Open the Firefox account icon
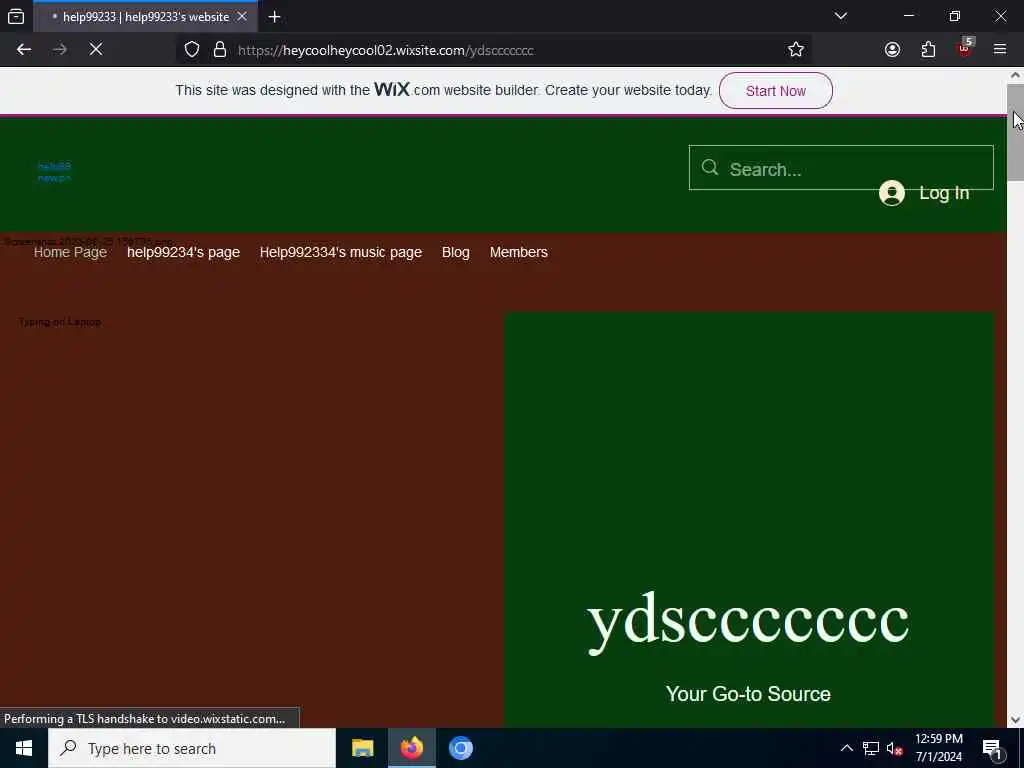 892,50
